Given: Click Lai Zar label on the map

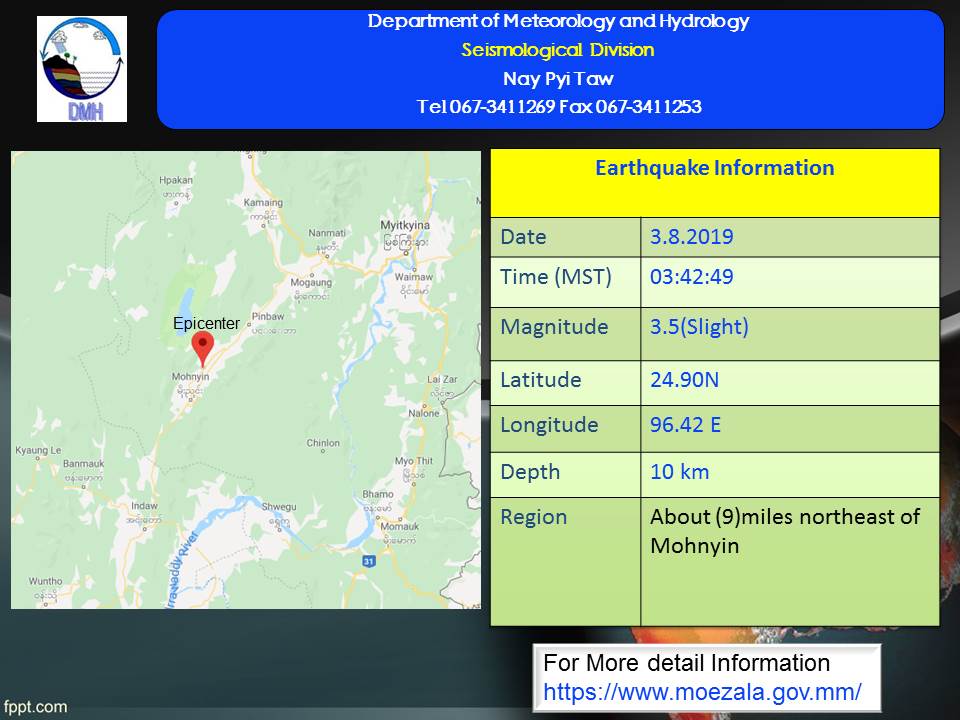Looking at the screenshot, I should [x=442, y=380].
